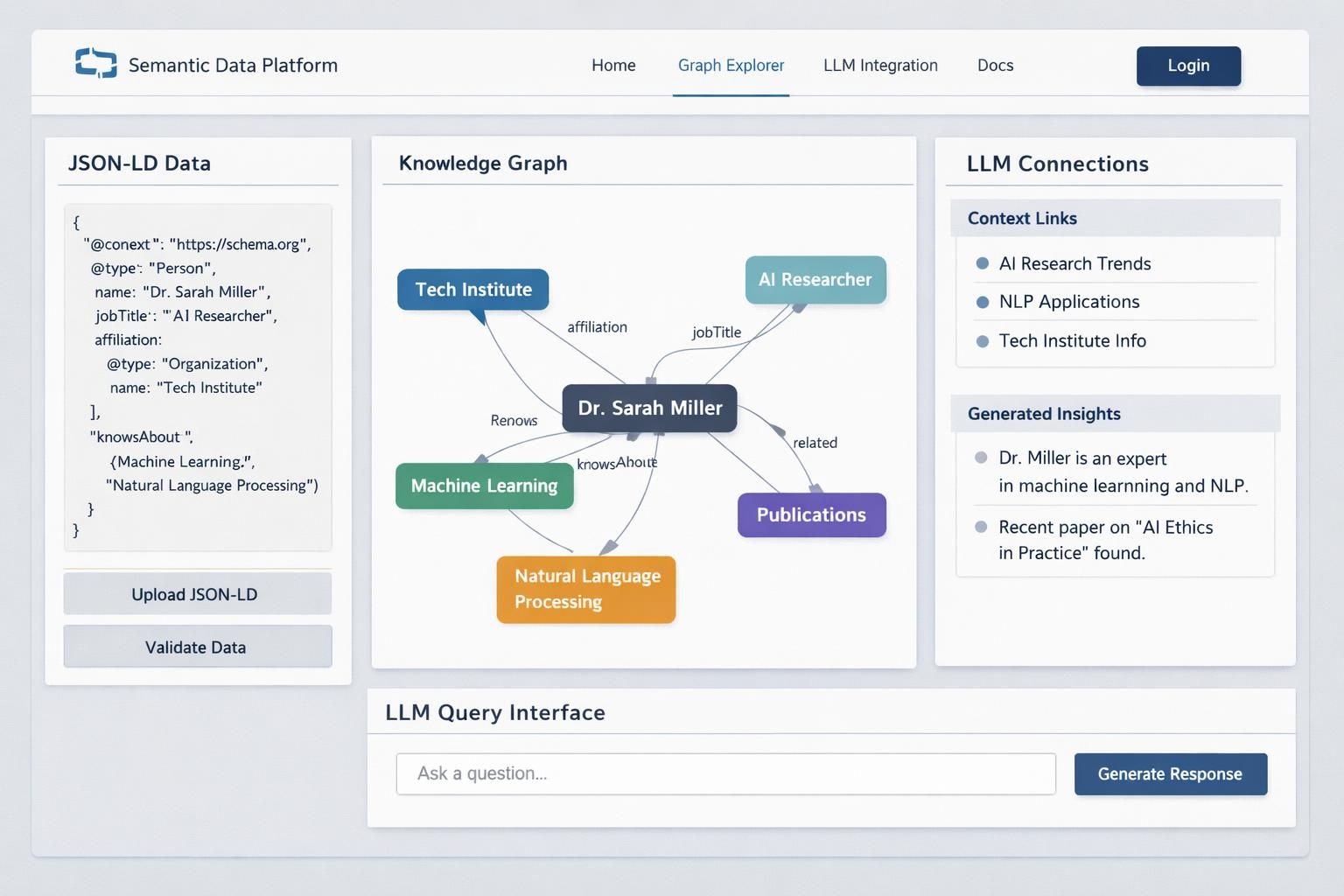
Task: Open the Tech Institute Info link
Action: (x=1072, y=341)
